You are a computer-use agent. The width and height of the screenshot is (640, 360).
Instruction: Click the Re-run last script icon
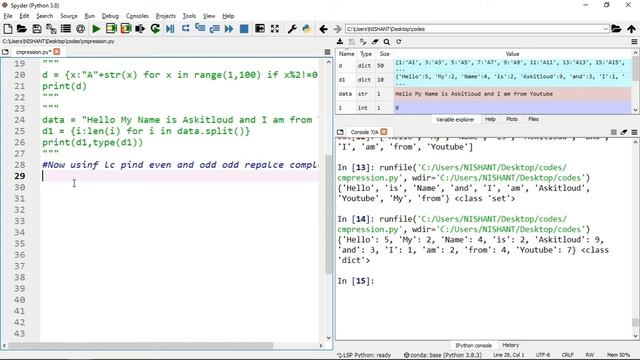155,29
